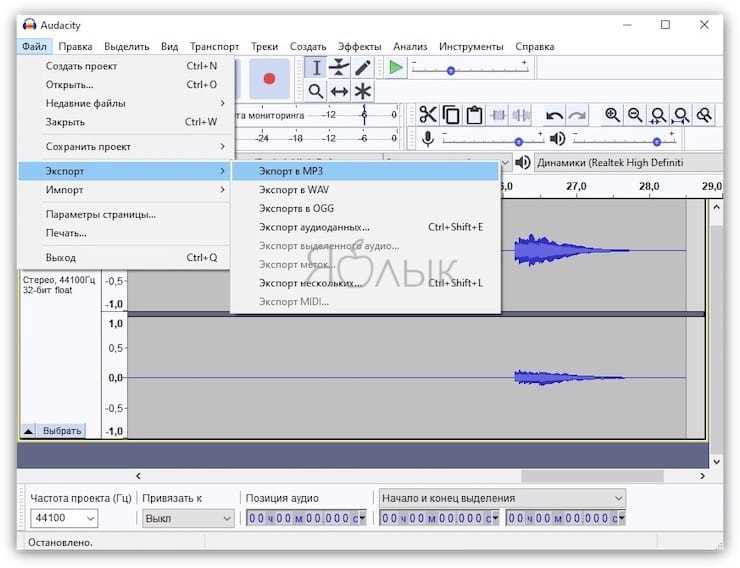Click the Copy icon

pyautogui.click(x=451, y=115)
